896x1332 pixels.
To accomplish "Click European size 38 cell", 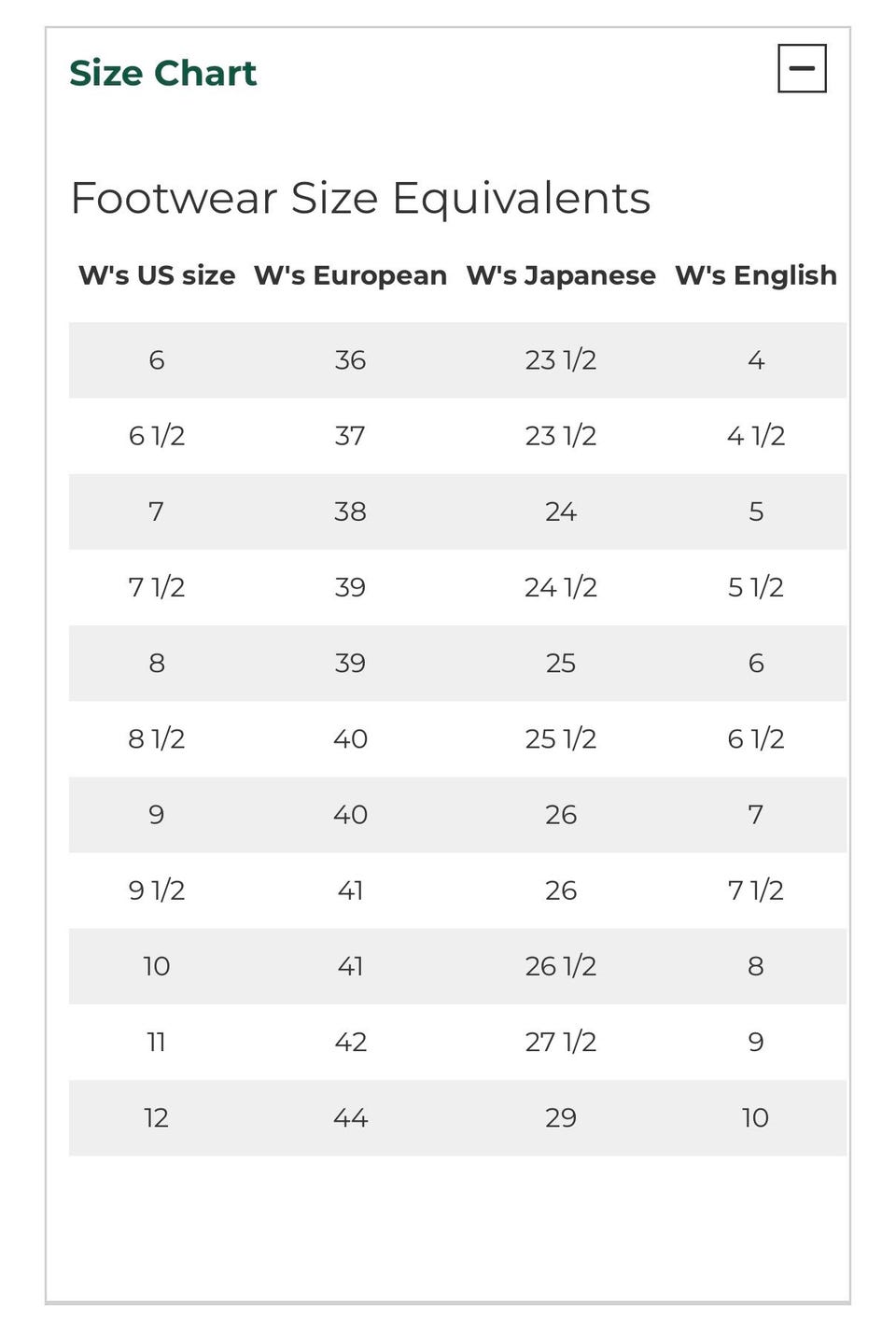I will [x=350, y=512].
